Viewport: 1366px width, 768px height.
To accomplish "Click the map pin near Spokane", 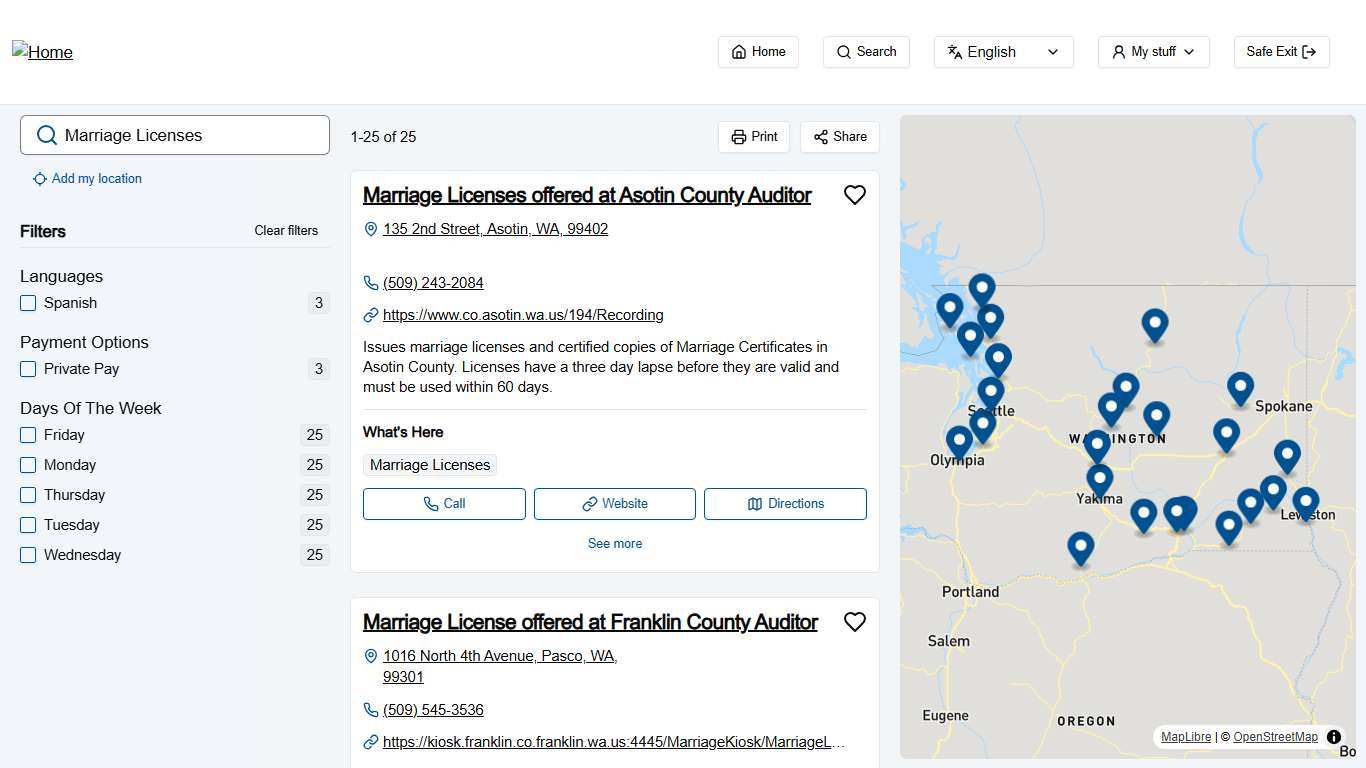I will (1240, 388).
